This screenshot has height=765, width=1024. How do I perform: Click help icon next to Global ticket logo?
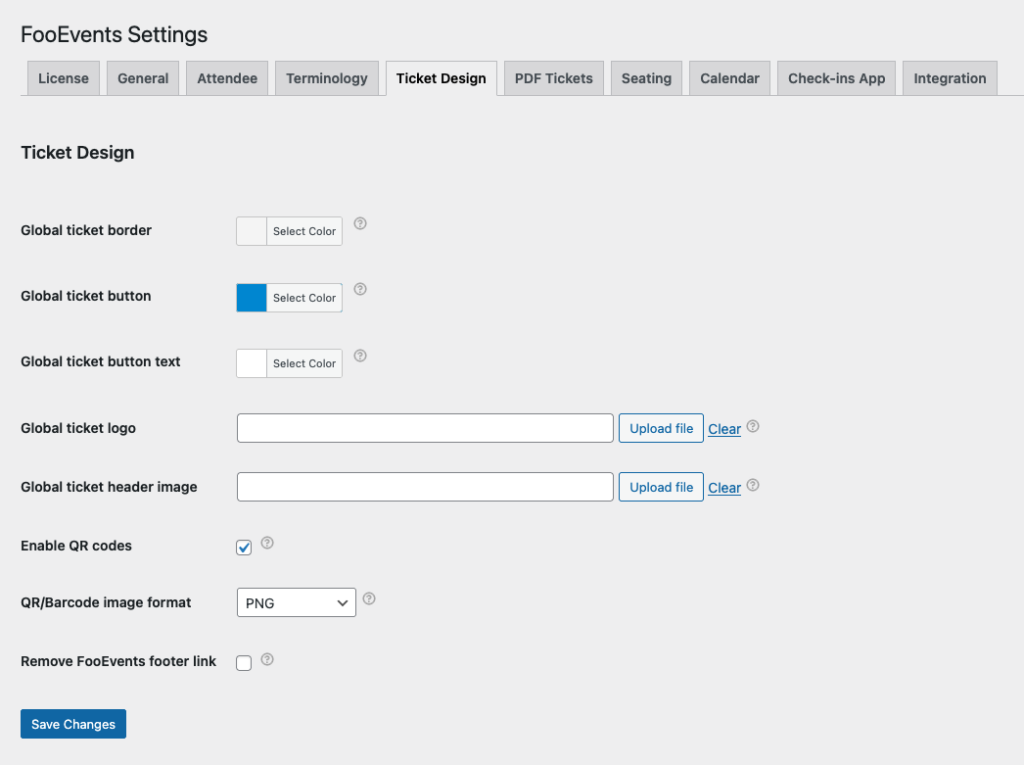point(753,426)
